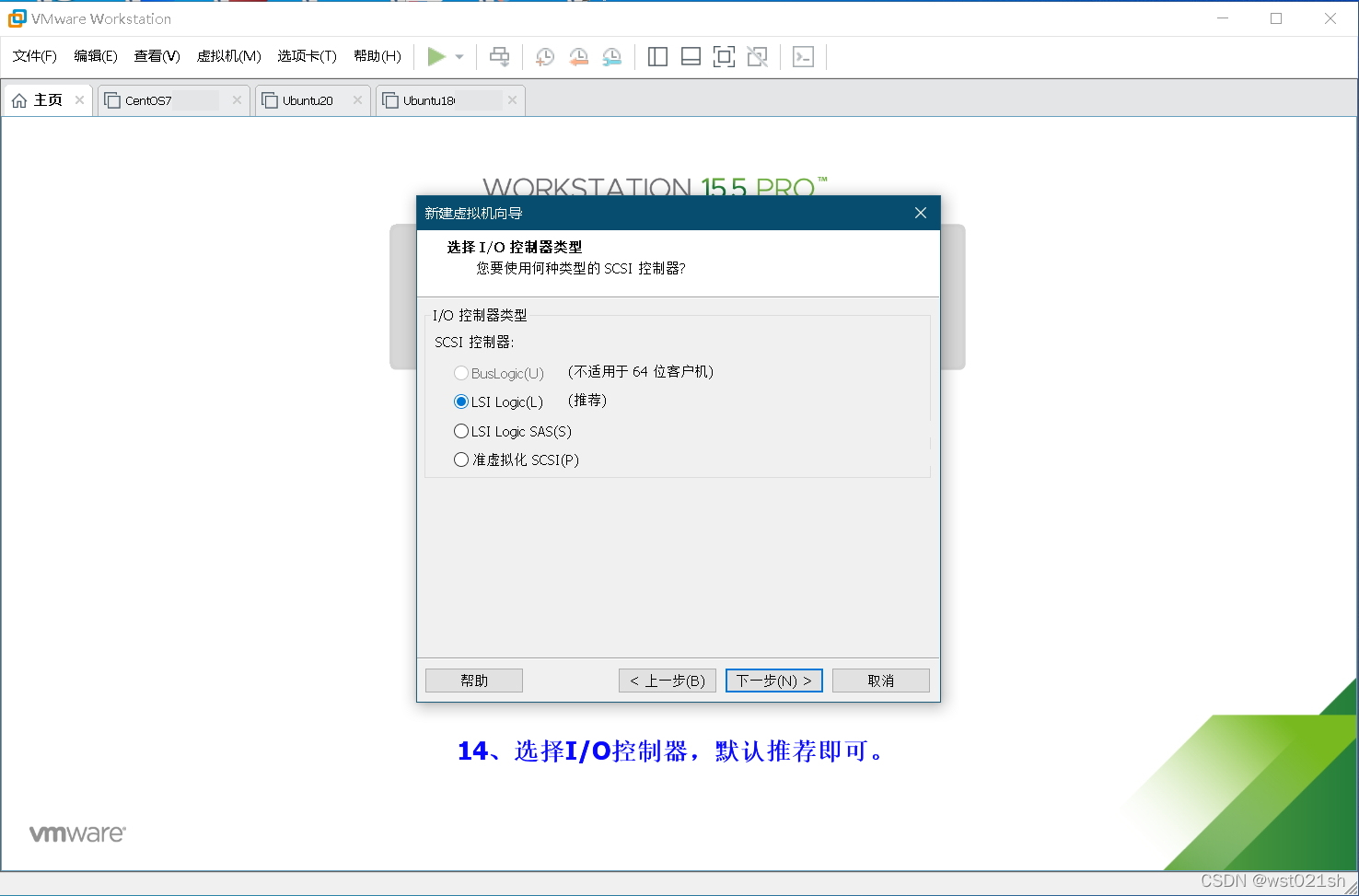Viewport: 1359px width, 896px height.
Task: Open the 帮助(H) menu
Action: 377,56
